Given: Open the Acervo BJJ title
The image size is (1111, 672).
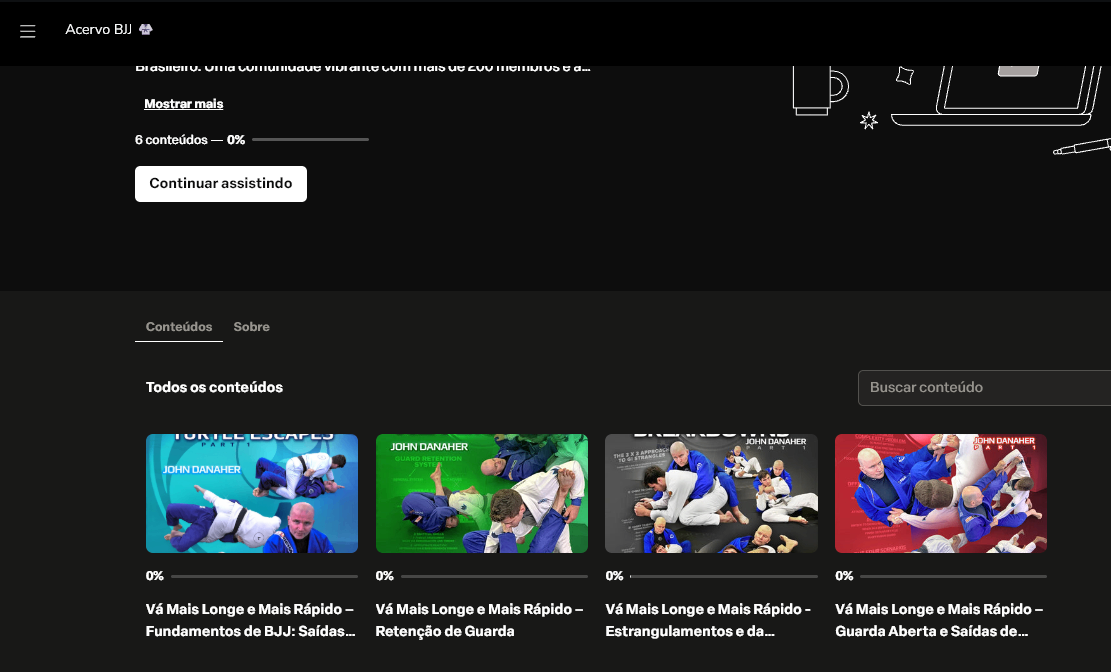Looking at the screenshot, I should (98, 29).
